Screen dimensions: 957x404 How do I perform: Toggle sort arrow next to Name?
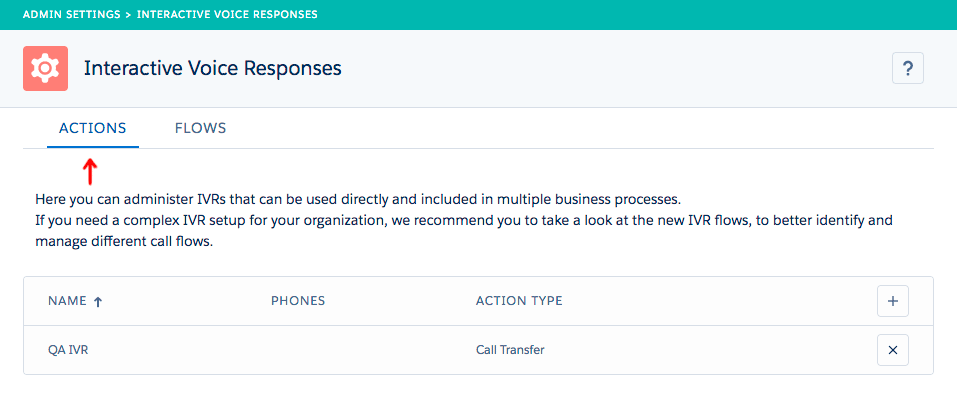tap(97, 301)
